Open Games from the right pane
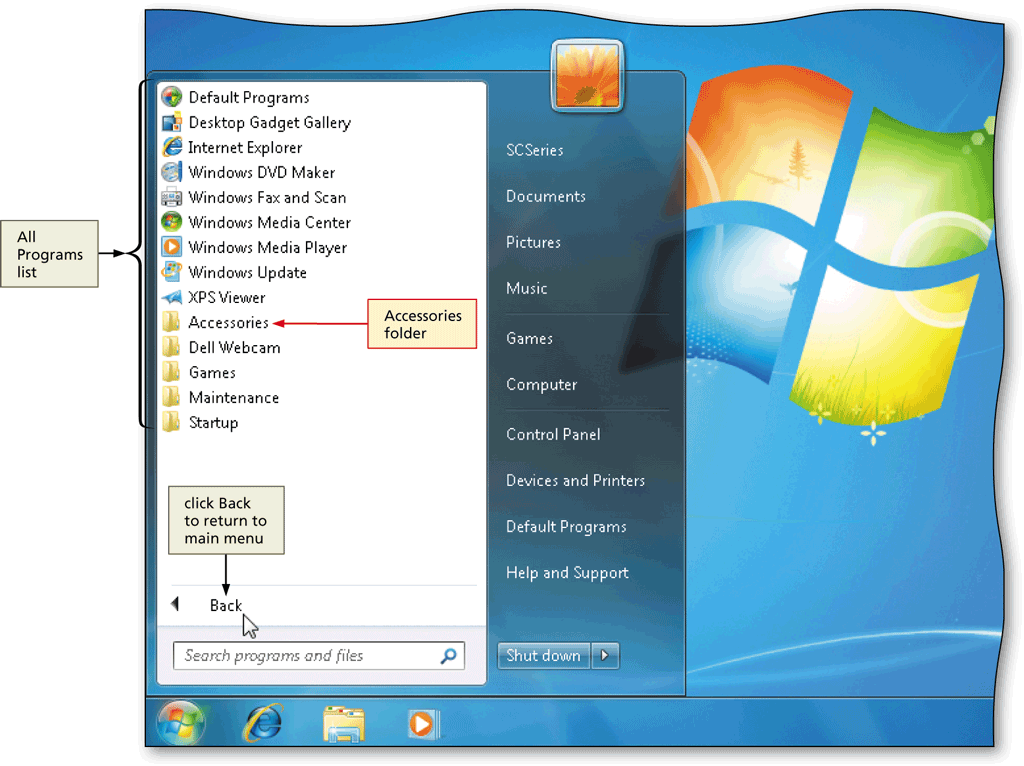Image resolution: width=1024 pixels, height=766 pixels. 530,338
